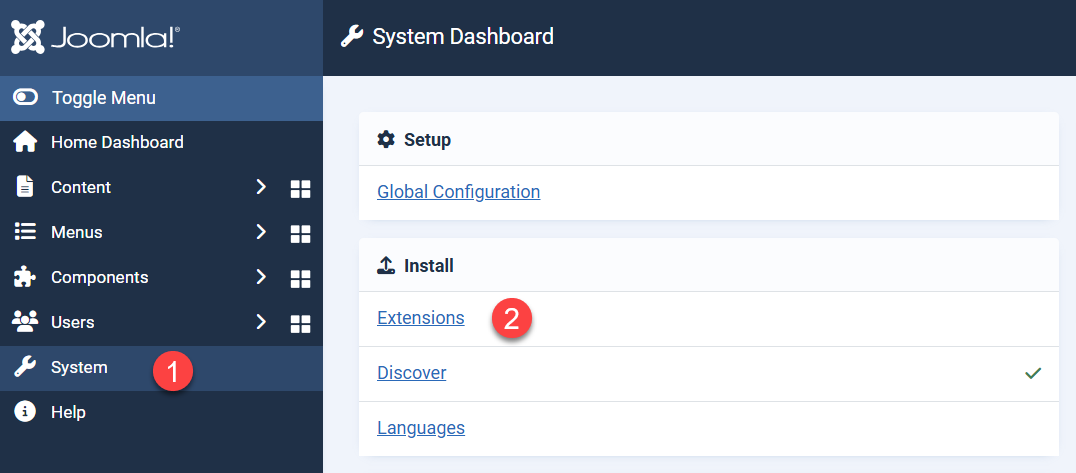
Task: Open the Languages install link
Action: (x=421, y=428)
